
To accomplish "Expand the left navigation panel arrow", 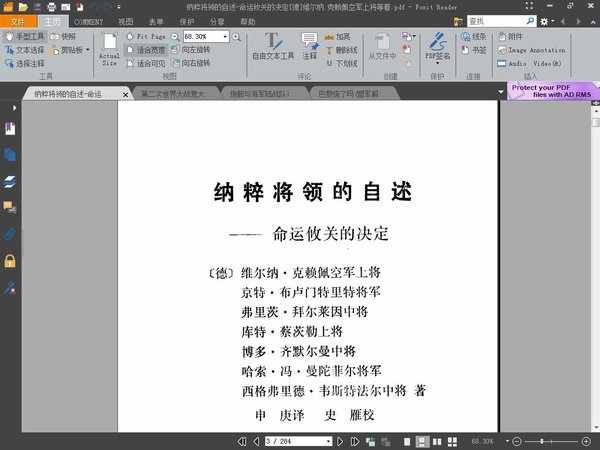I will (x=14, y=108).
